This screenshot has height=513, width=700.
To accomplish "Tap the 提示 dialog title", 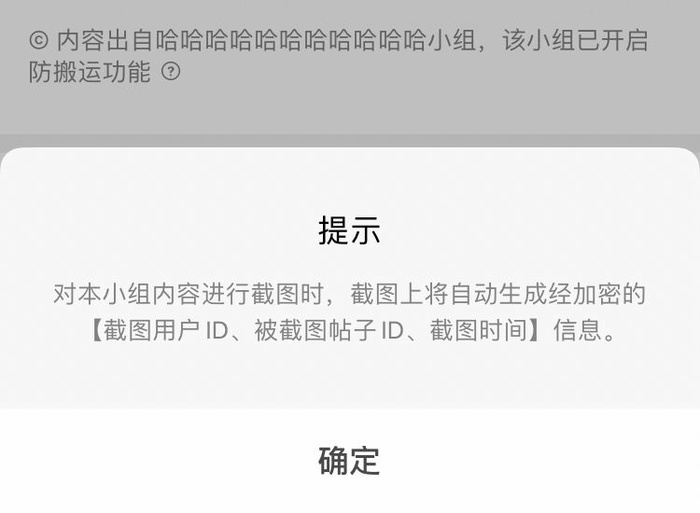I will (x=349, y=230).
